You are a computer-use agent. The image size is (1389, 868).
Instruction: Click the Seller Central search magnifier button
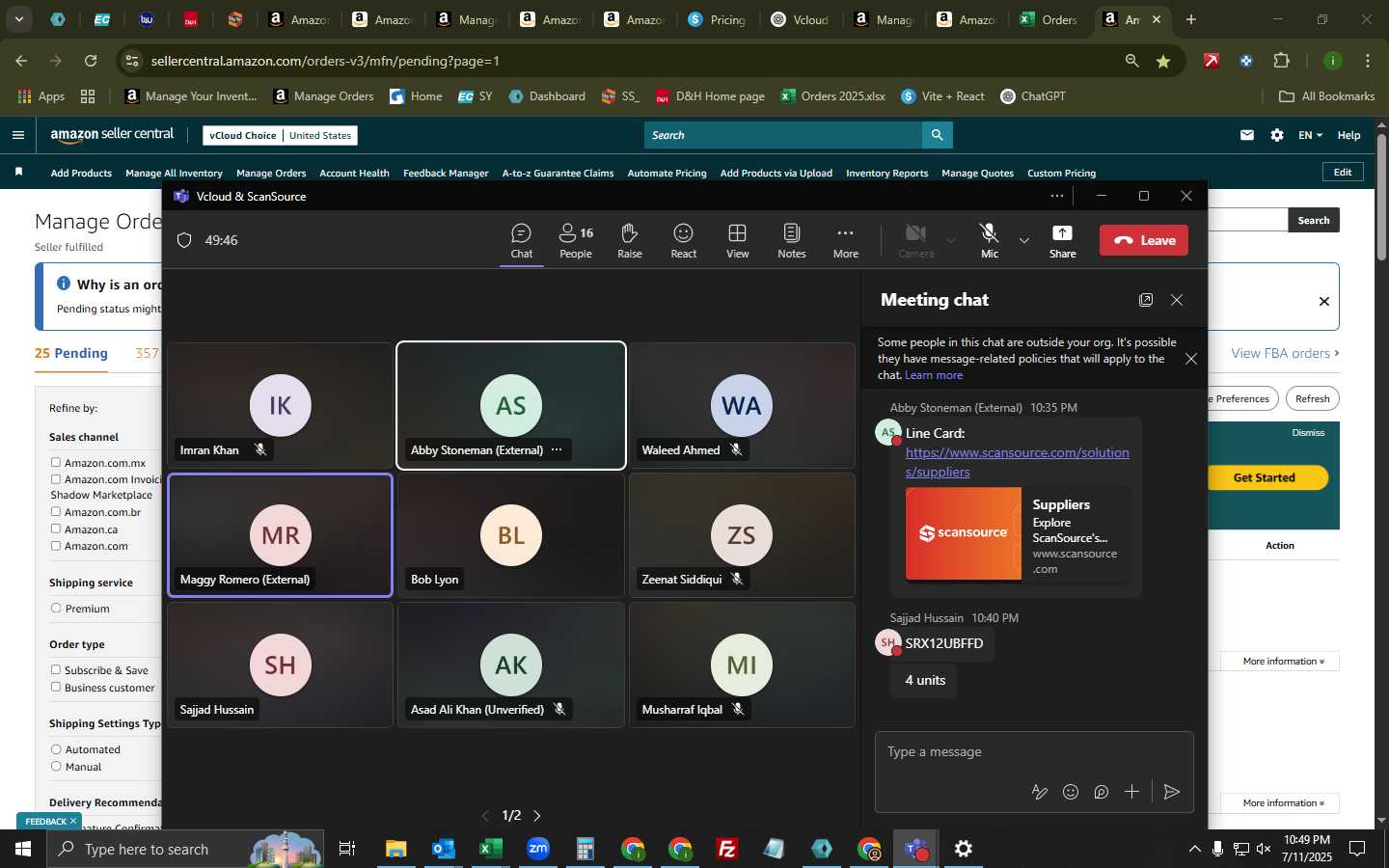pos(937,135)
